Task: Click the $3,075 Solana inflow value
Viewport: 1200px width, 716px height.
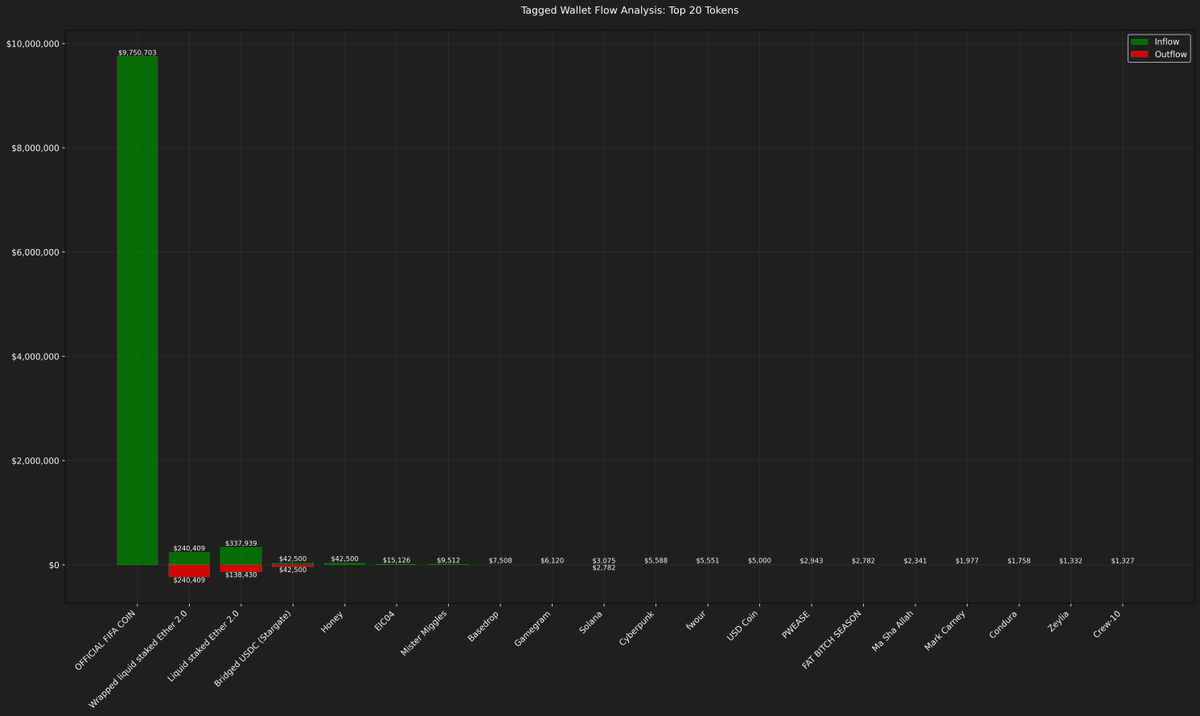Action: [605, 561]
